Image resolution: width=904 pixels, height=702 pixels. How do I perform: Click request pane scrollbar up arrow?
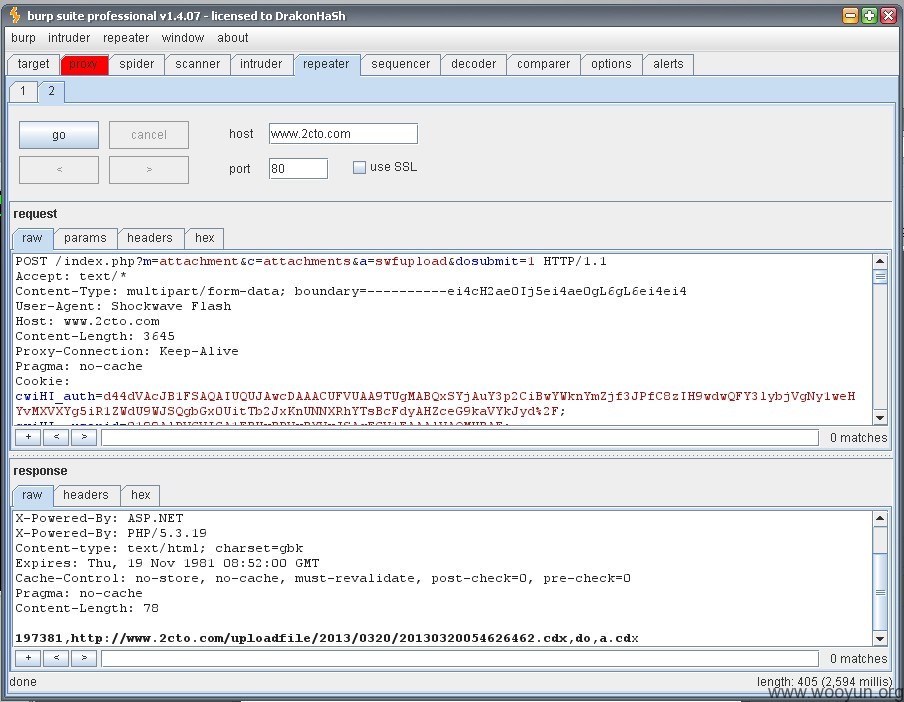pyautogui.click(x=880, y=261)
